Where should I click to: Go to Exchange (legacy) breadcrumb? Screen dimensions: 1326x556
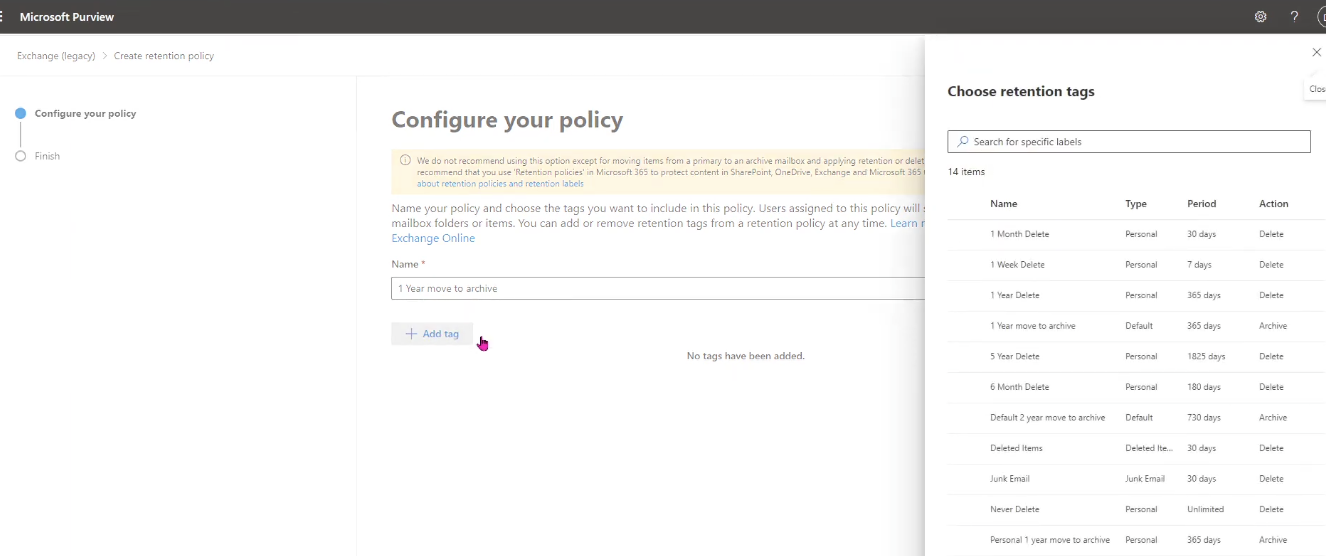click(56, 56)
